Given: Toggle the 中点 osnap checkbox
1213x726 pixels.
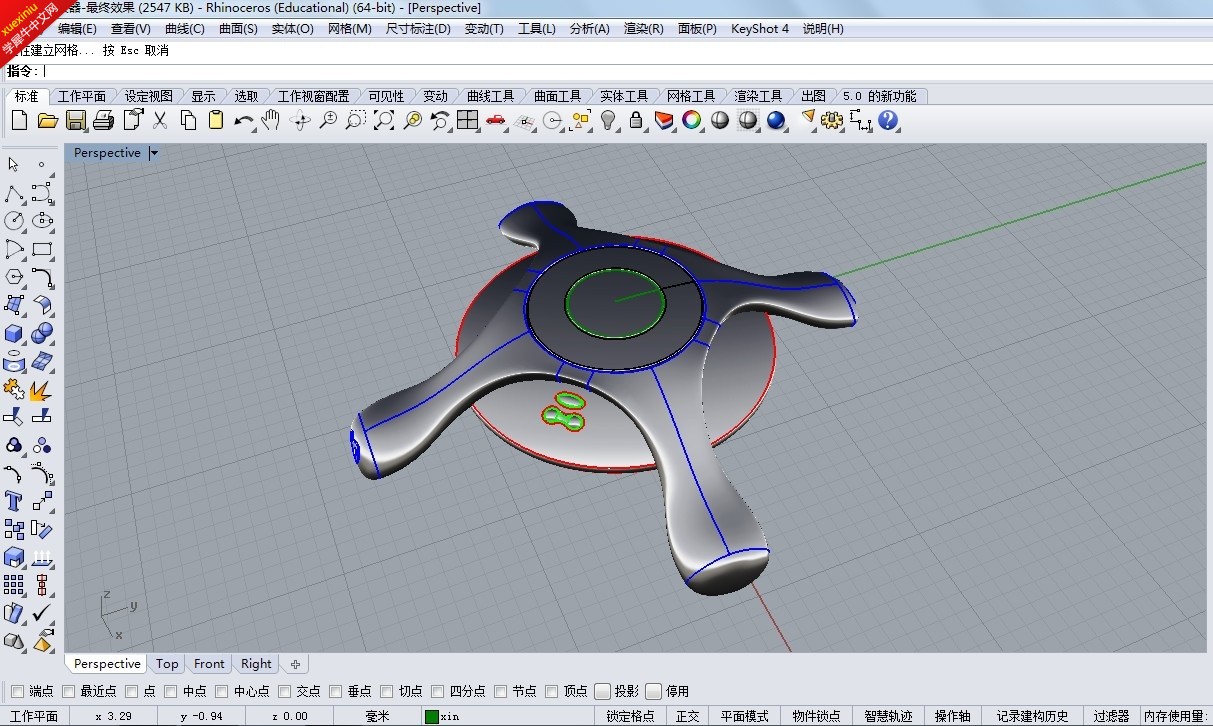Looking at the screenshot, I should pos(171,691).
